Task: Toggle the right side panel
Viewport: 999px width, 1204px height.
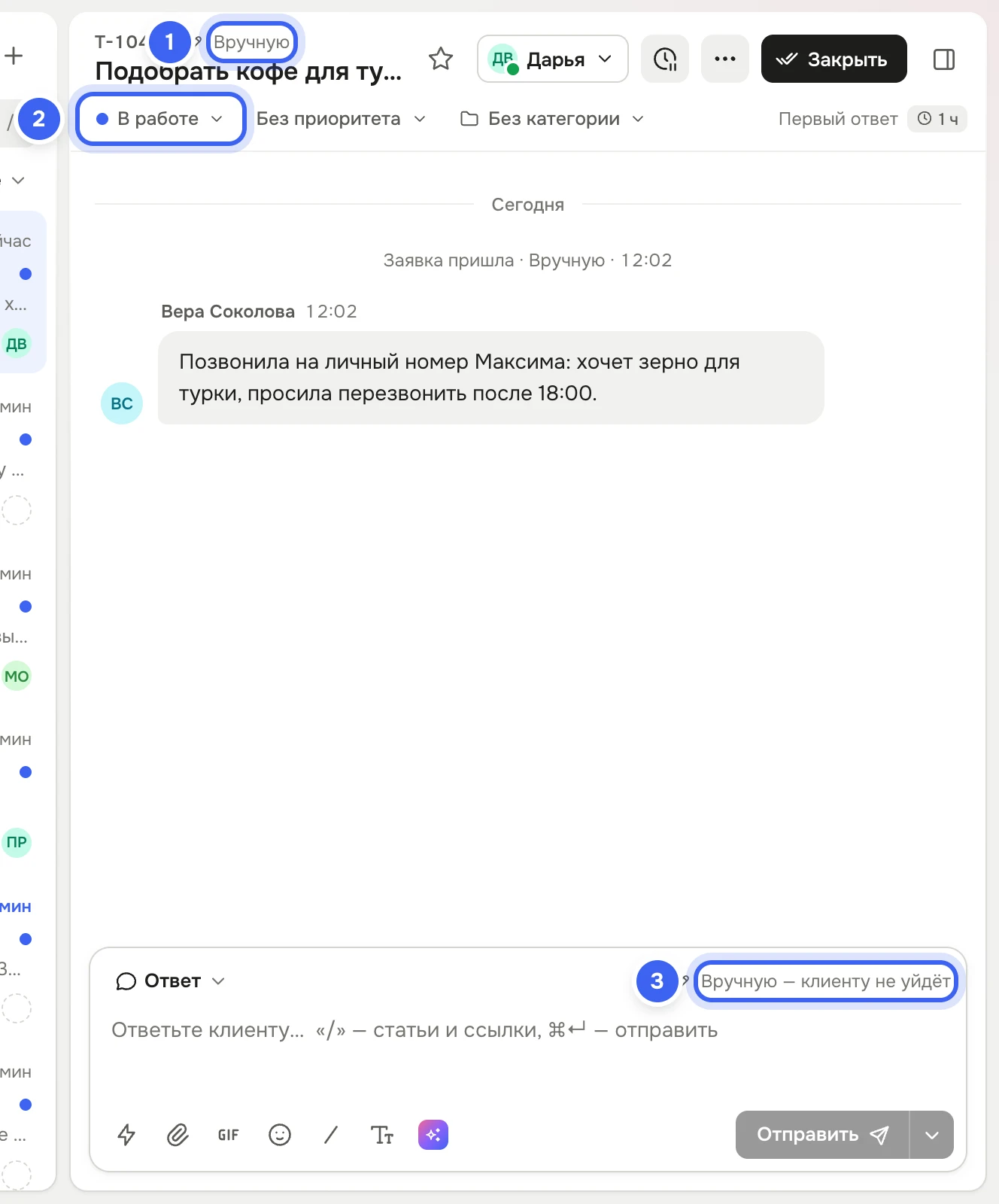Action: tap(944, 59)
